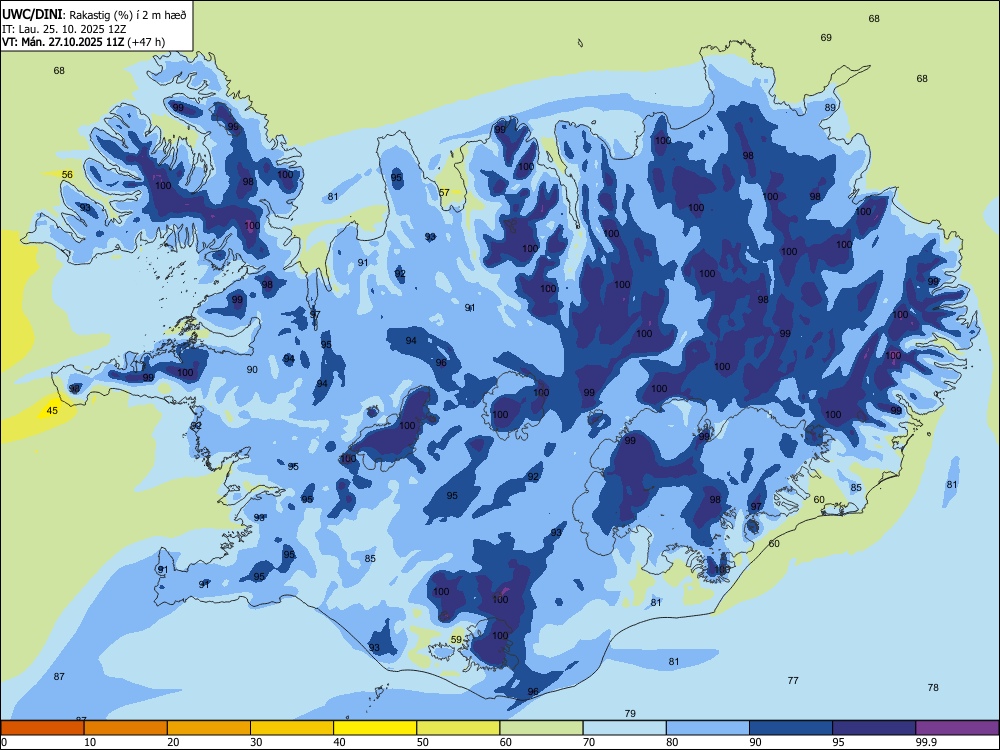Select the '78' value over southeastern sea
Image resolution: width=1000 pixels, height=750 pixels.
933,688
